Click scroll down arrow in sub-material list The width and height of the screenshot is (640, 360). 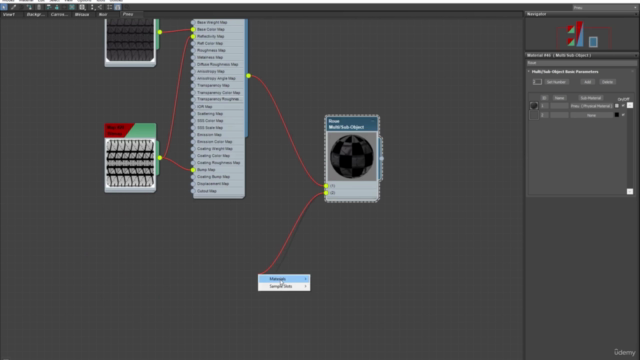click(x=630, y=191)
